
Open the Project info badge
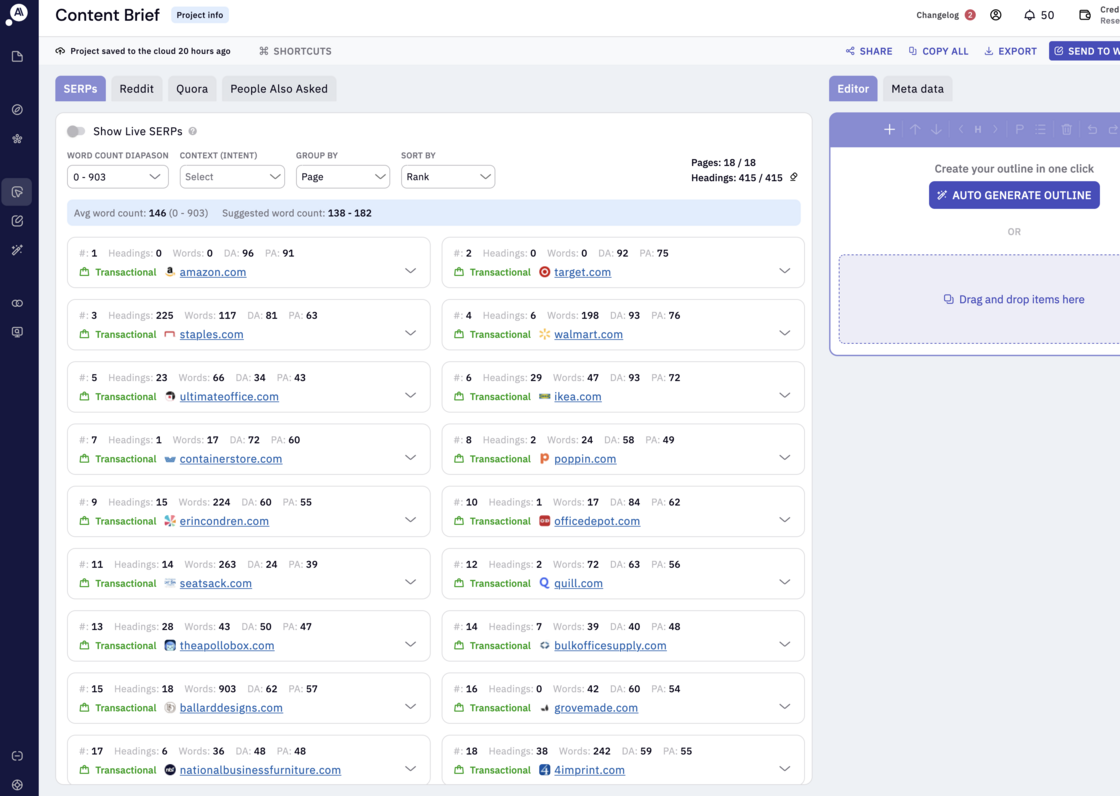coord(200,15)
